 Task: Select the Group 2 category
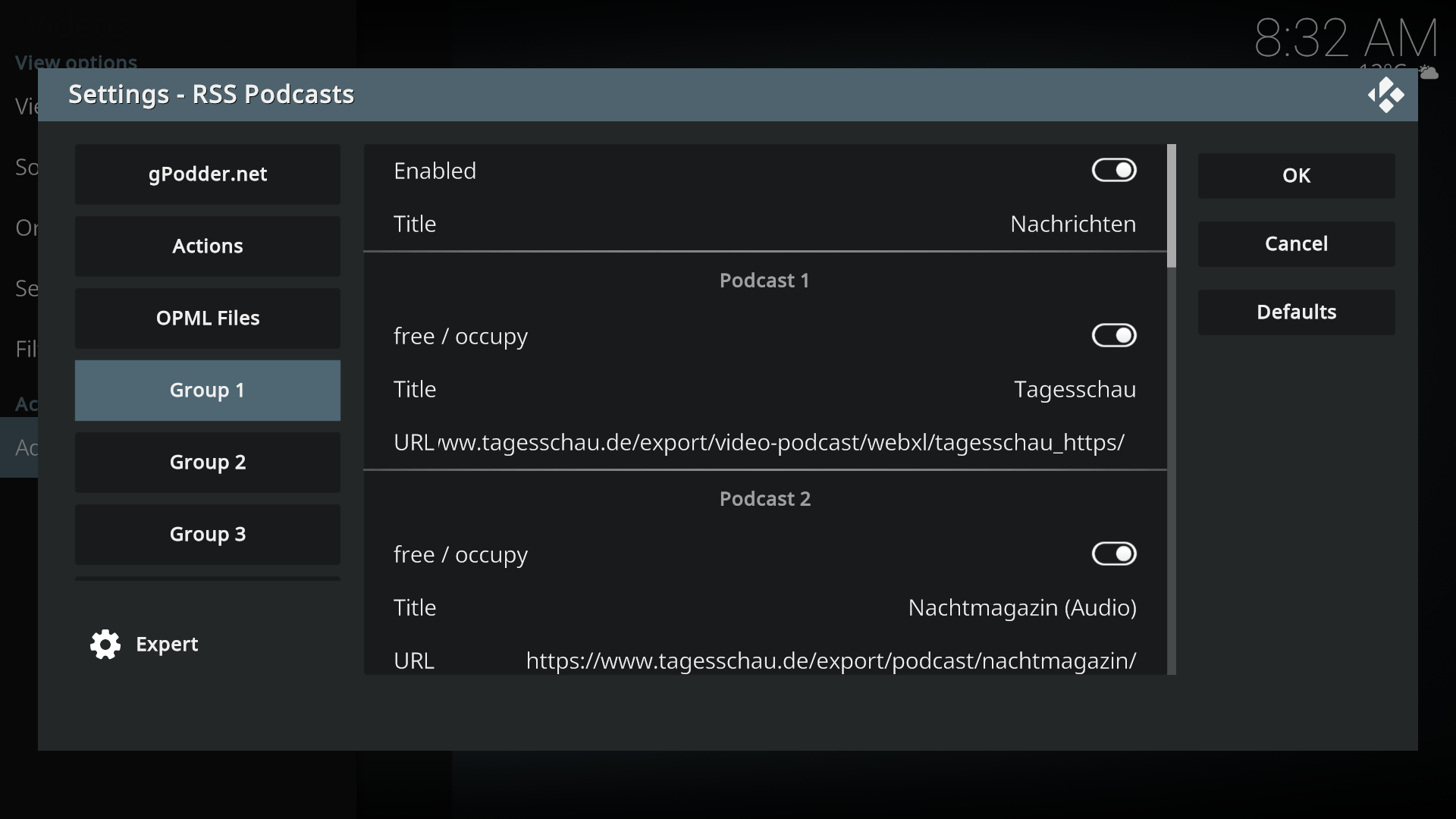click(x=207, y=463)
